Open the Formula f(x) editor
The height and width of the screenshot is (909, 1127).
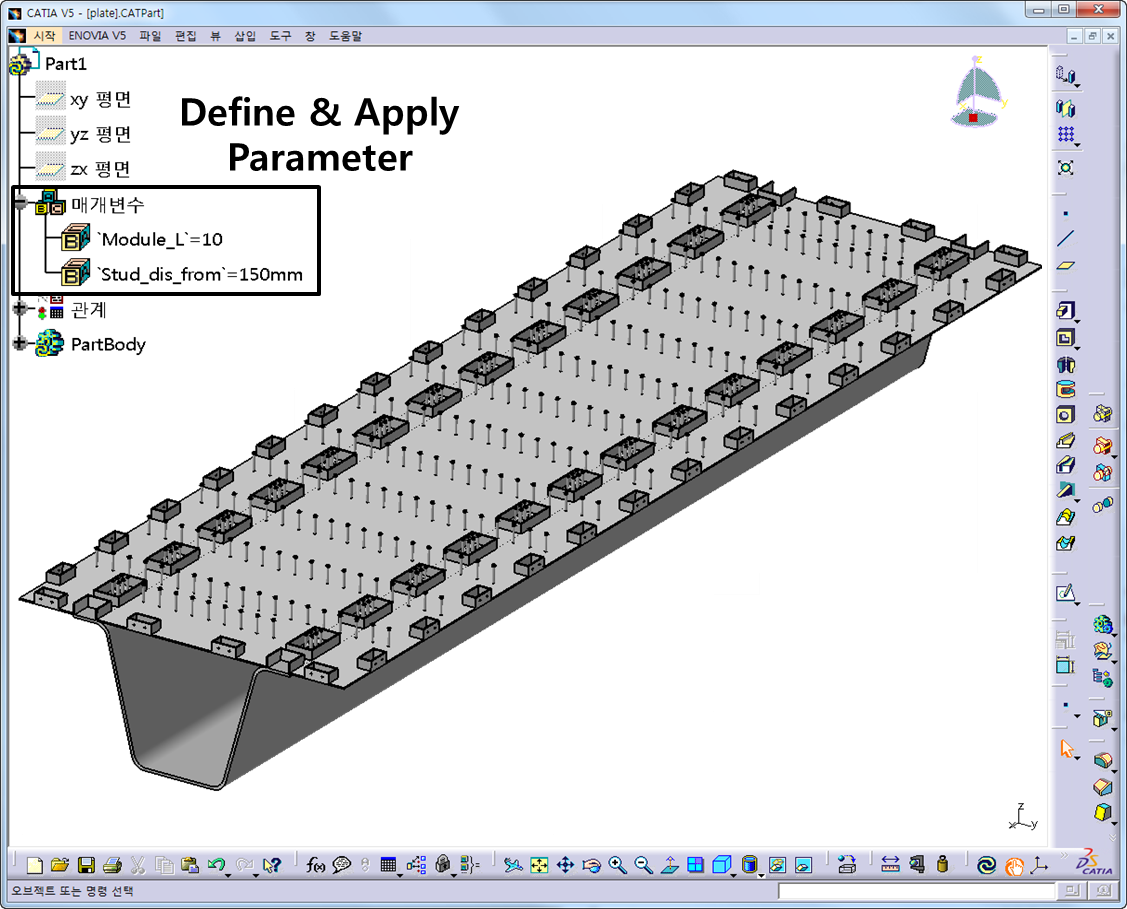[x=316, y=865]
